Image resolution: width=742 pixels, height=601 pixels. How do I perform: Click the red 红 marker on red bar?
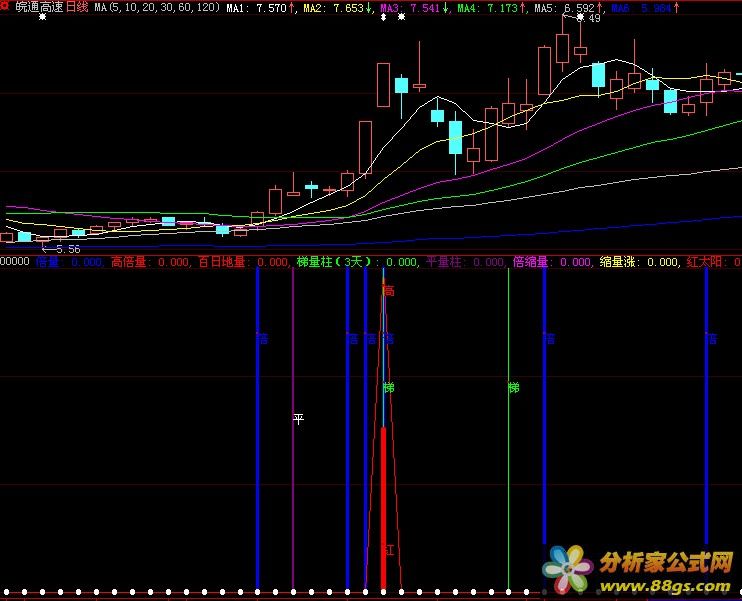coord(388,550)
